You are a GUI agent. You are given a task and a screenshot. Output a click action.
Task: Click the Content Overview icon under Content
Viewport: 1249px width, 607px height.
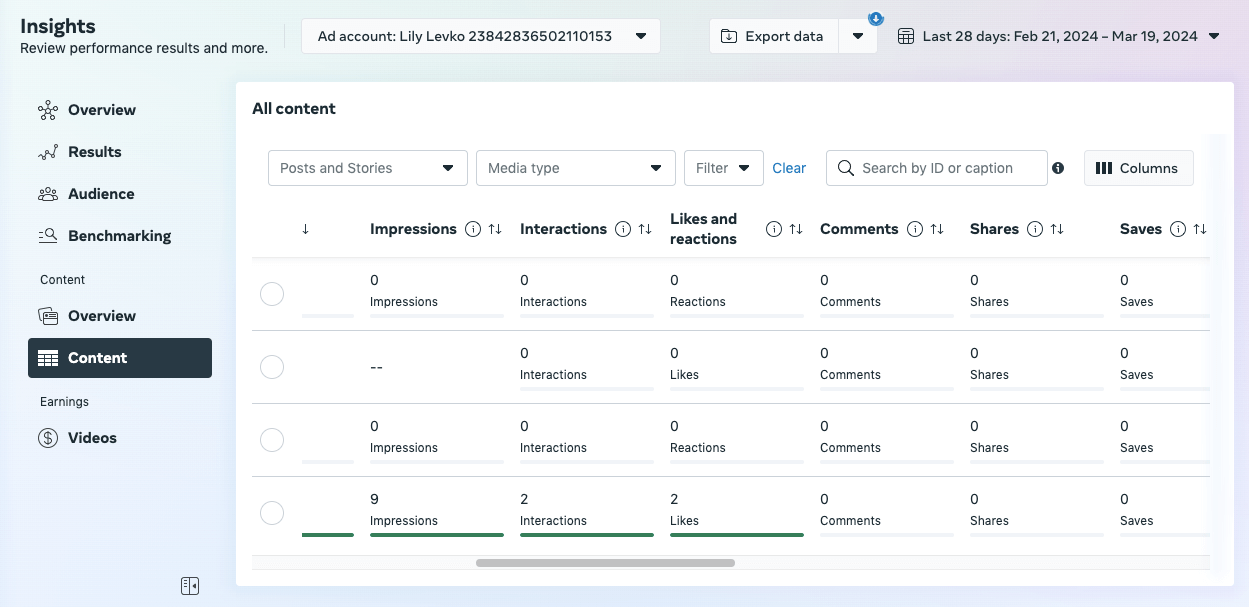48,316
